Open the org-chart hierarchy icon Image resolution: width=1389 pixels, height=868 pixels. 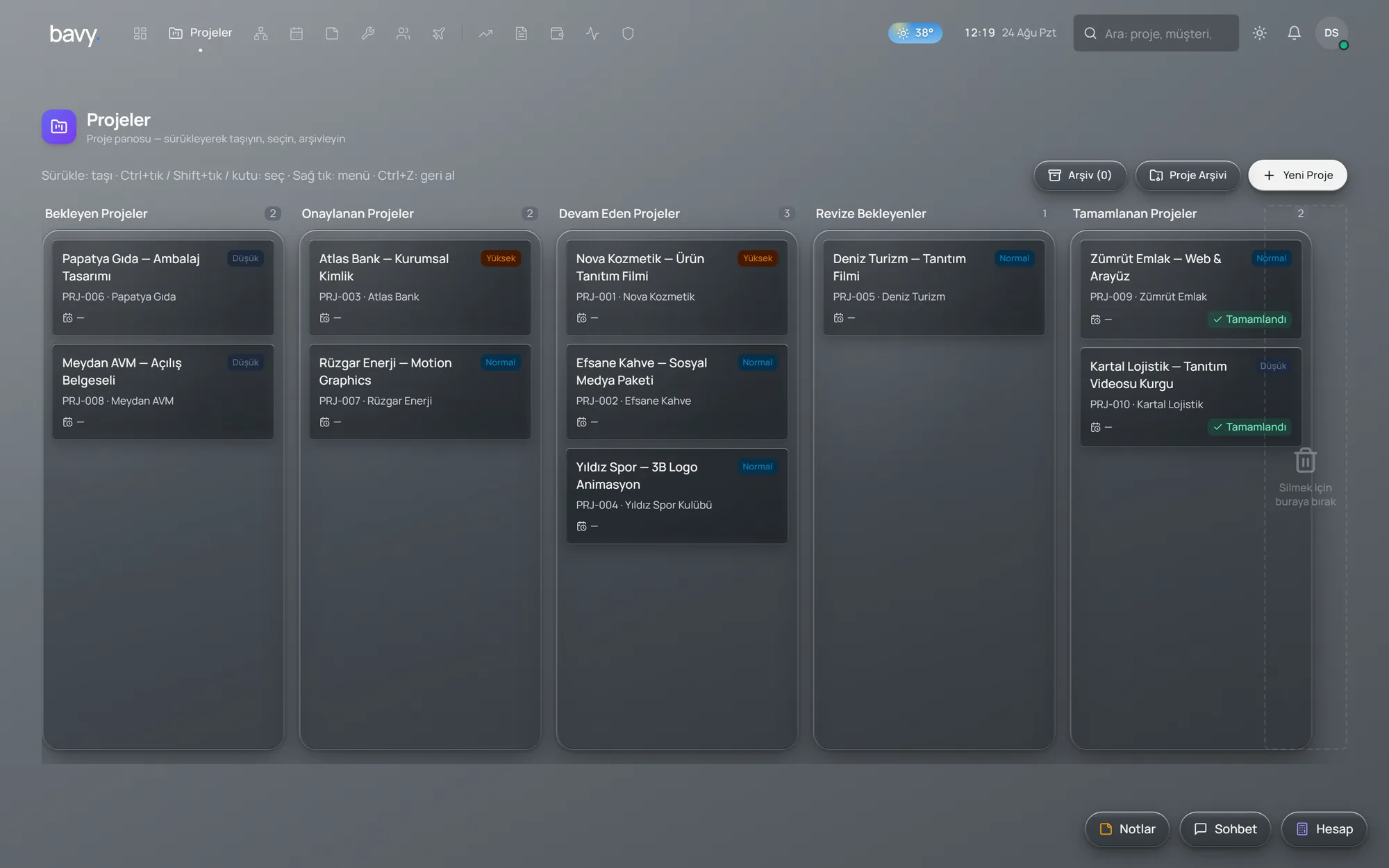click(x=260, y=33)
